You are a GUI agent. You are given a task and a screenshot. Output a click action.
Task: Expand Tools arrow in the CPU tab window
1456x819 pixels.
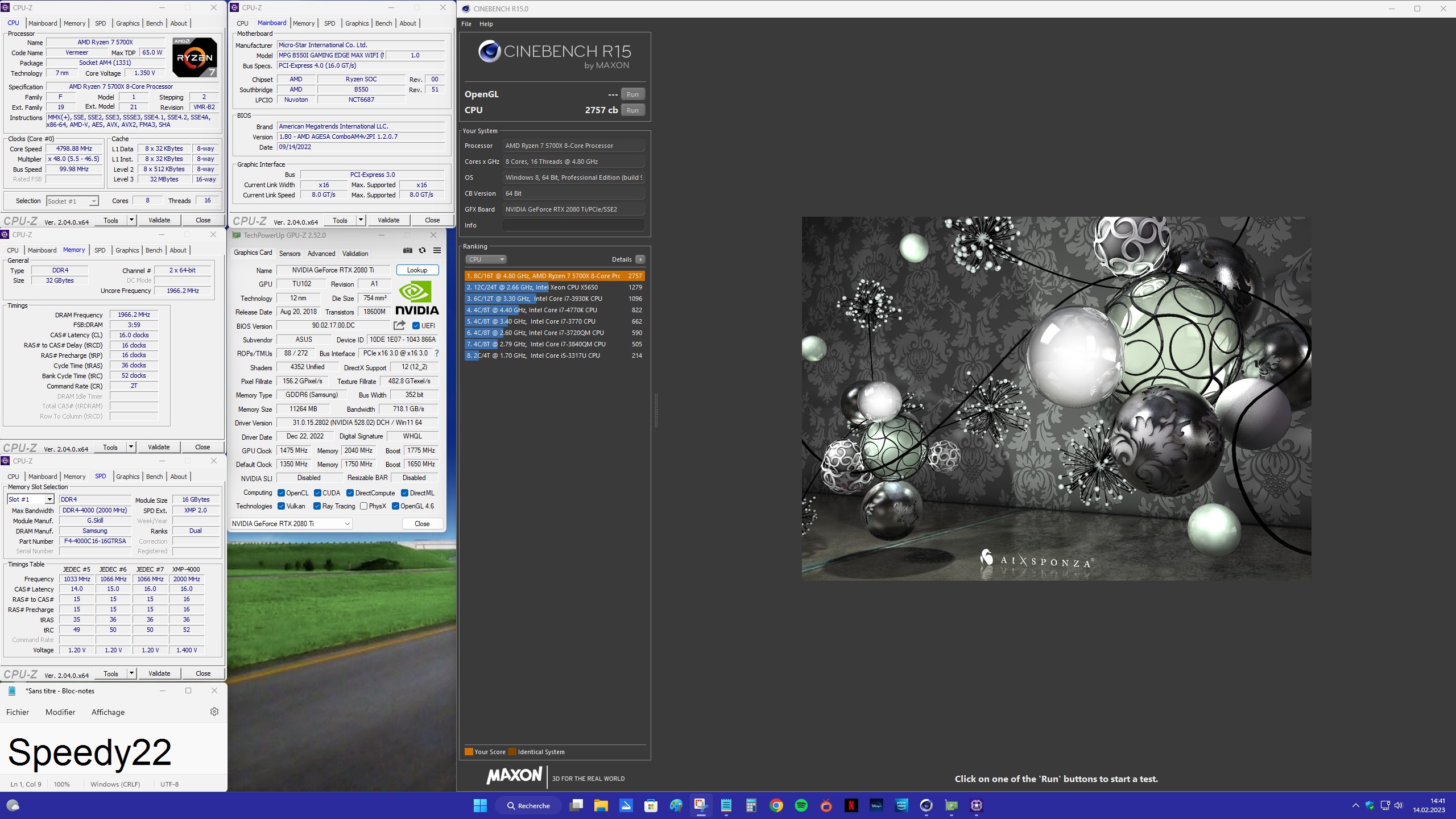131,220
